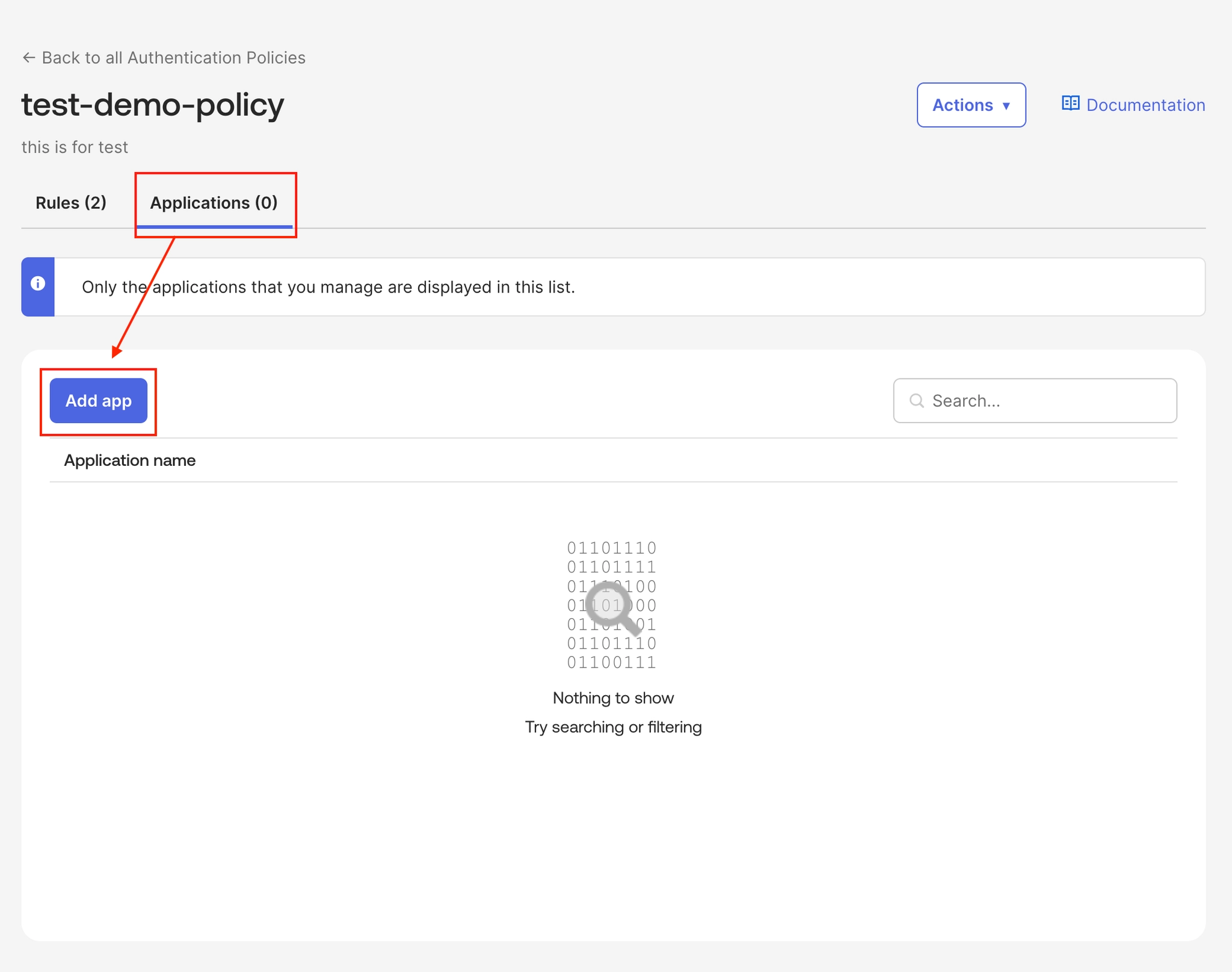This screenshot has height=972, width=1232.
Task: Click the Application name column header
Action: pyautogui.click(x=130, y=460)
